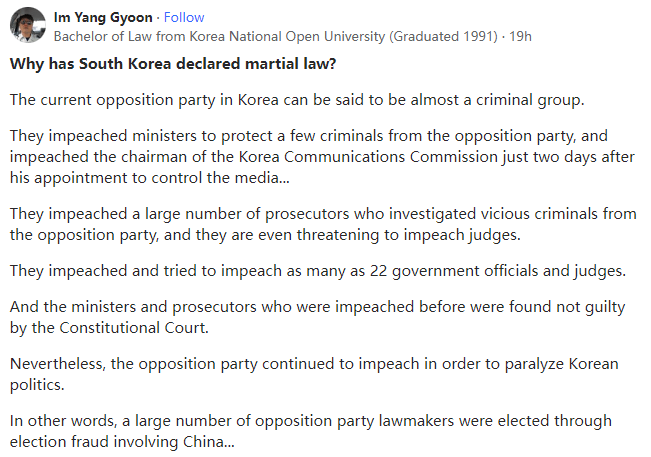
Task: Click the author name Im Yang Gyoon
Action: (103, 17)
